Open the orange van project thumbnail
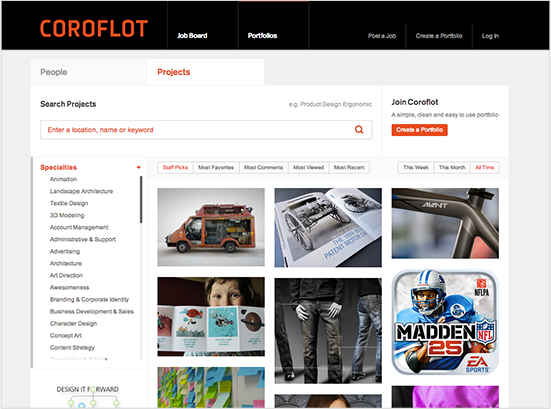 pos(211,227)
